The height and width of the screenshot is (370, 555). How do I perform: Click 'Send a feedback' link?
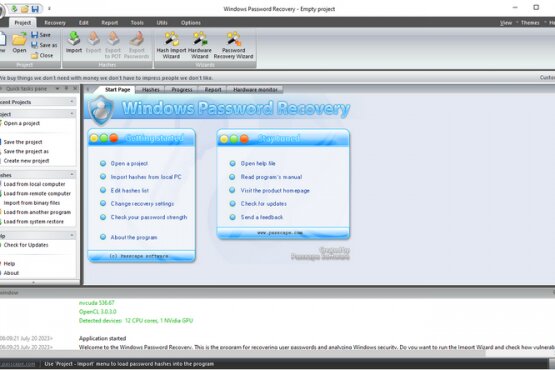[262, 217]
